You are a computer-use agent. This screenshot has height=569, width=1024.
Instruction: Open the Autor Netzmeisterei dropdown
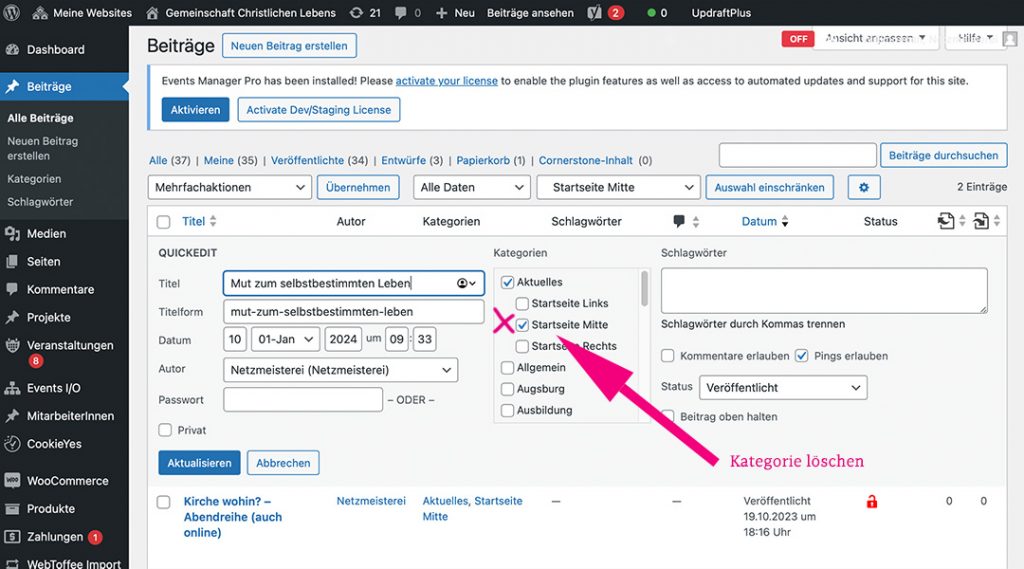click(340, 370)
